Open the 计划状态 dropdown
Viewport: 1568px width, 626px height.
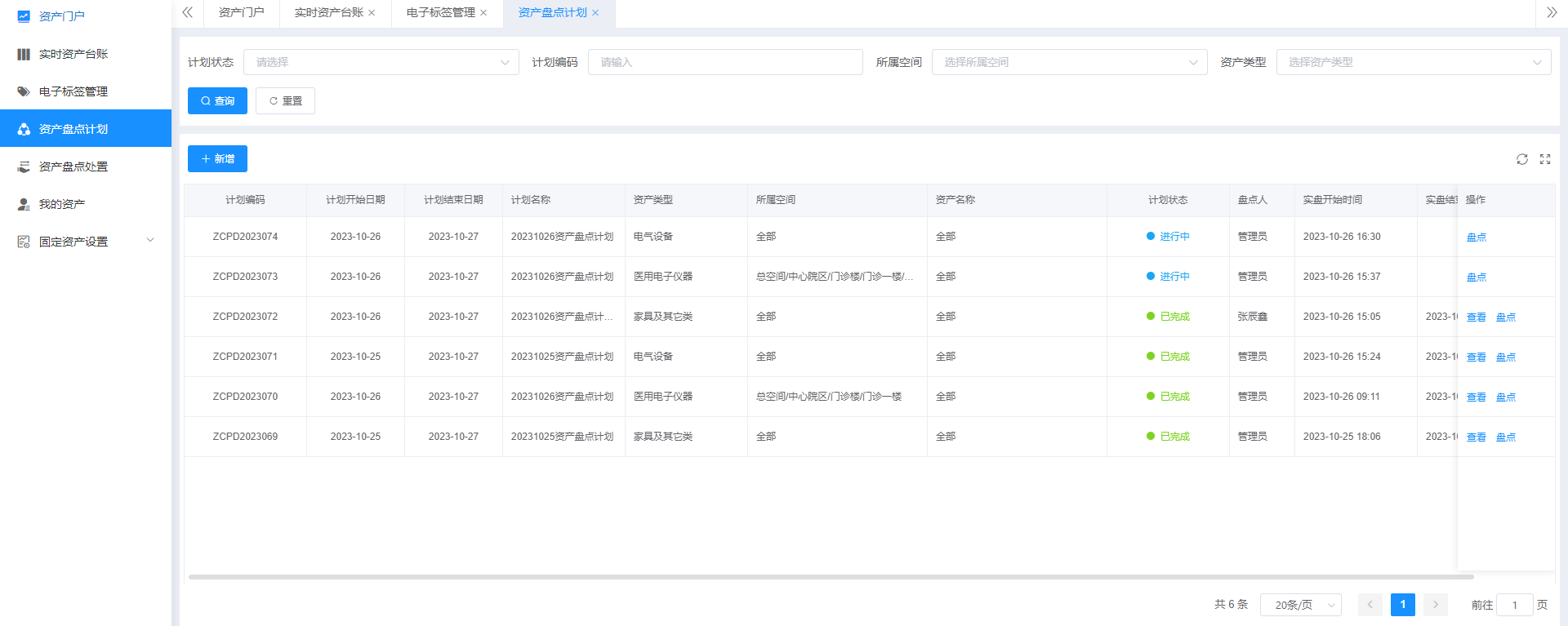pos(381,62)
